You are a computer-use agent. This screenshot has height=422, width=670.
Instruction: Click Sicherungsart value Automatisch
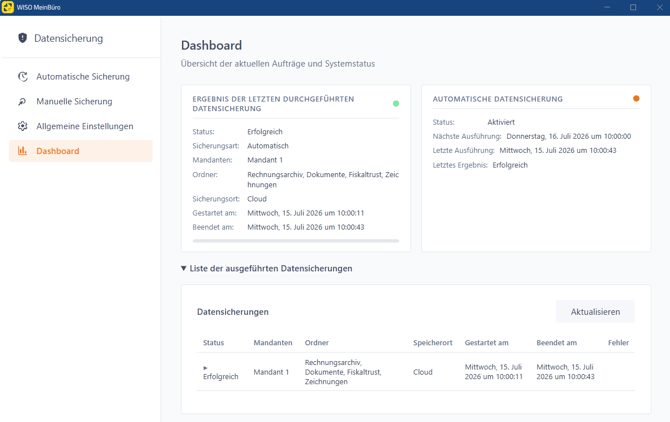[x=267, y=146]
